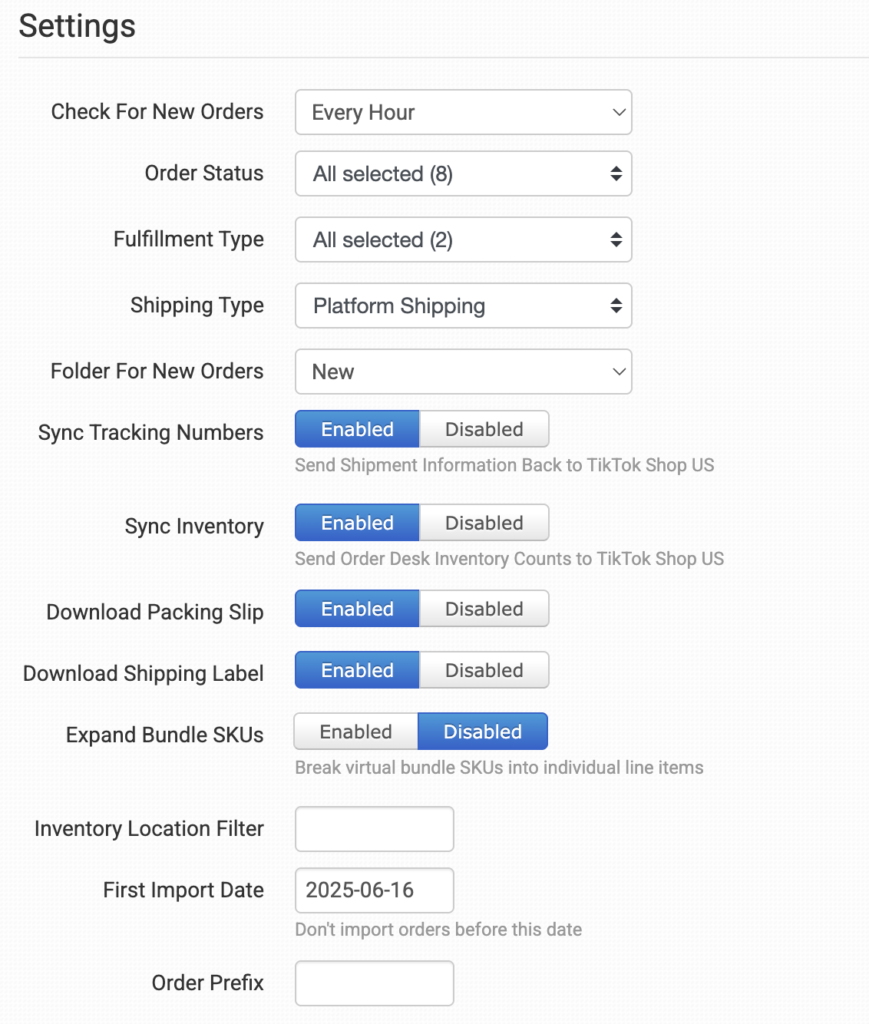869x1024 pixels.
Task: Enable Sync Tracking Numbers option
Action: click(x=357, y=429)
